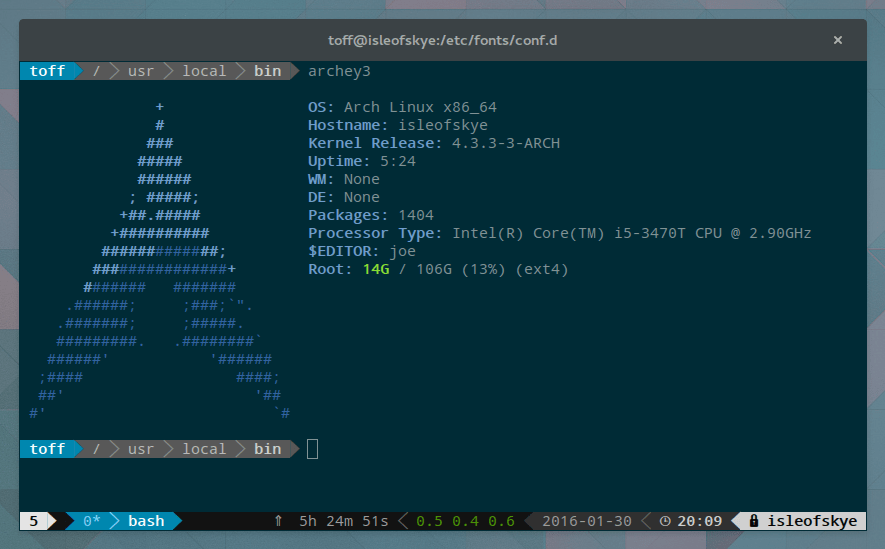The height and width of the screenshot is (549, 885).
Task: Click session number '5' in status bar
Action: coord(34,521)
